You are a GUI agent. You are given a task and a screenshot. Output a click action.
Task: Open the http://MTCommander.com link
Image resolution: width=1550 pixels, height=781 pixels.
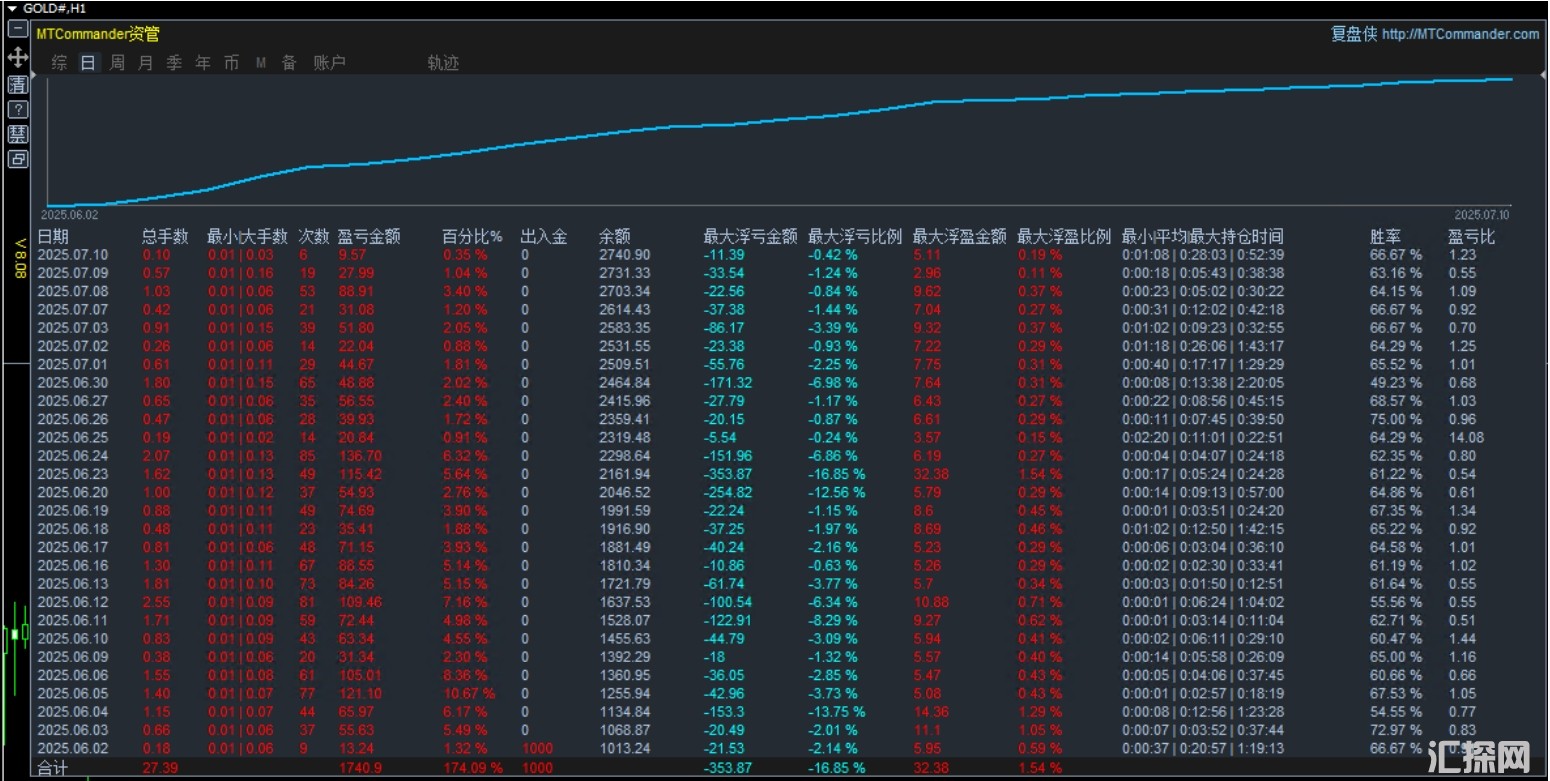(x=1460, y=34)
